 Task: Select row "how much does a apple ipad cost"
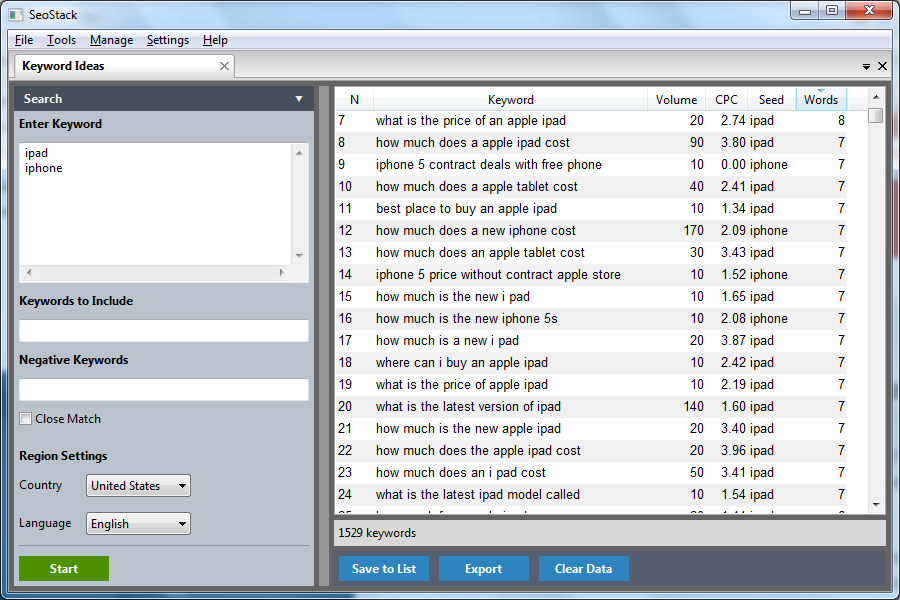[591, 142]
